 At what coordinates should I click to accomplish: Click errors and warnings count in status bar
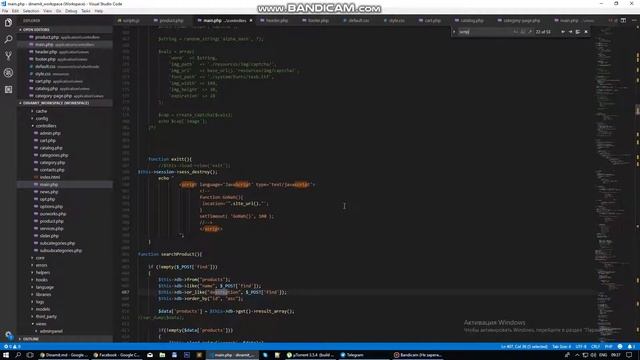(12, 347)
